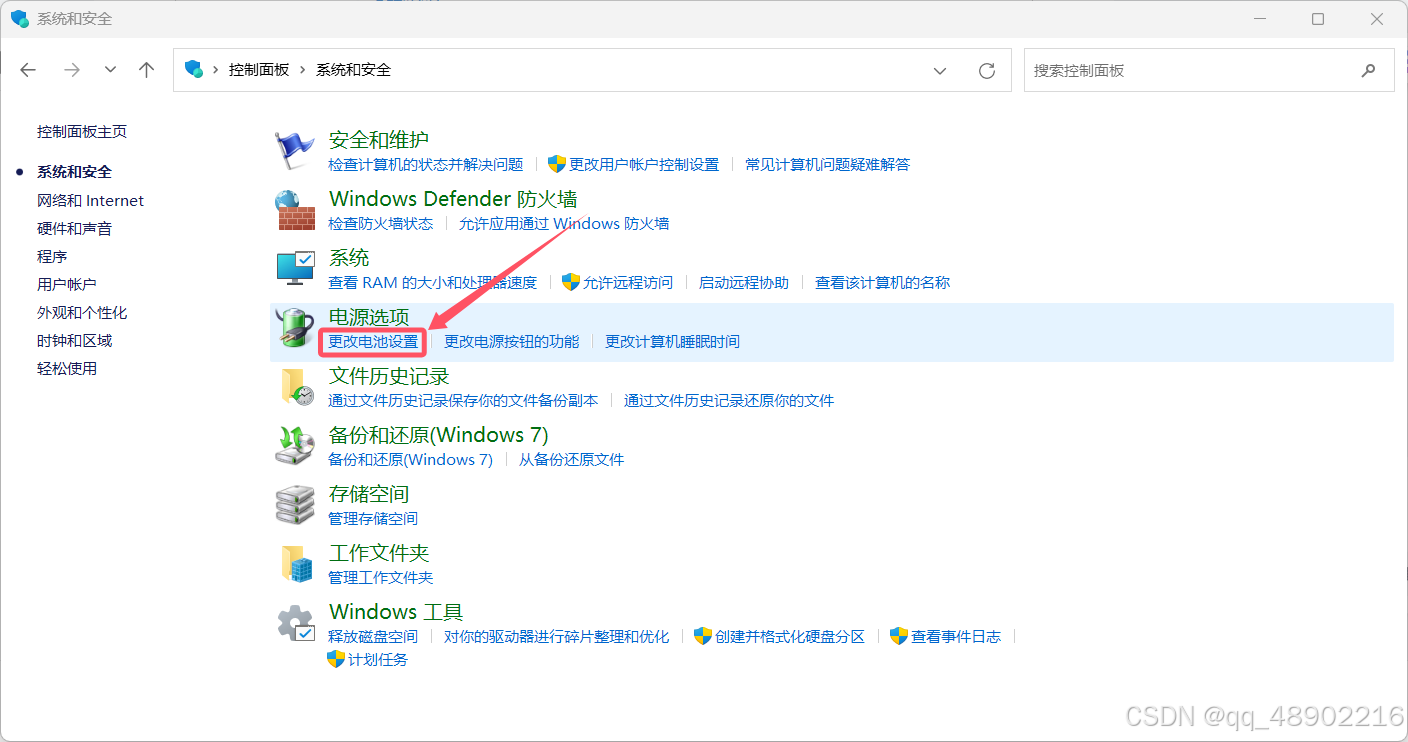Expand chevron between 控制面板 and 系统和安全
The height and width of the screenshot is (742, 1408).
tap(303, 70)
